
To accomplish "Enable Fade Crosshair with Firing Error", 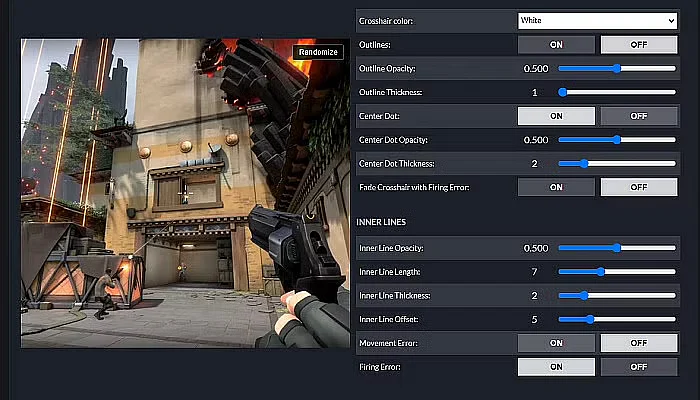I will (x=556, y=187).
